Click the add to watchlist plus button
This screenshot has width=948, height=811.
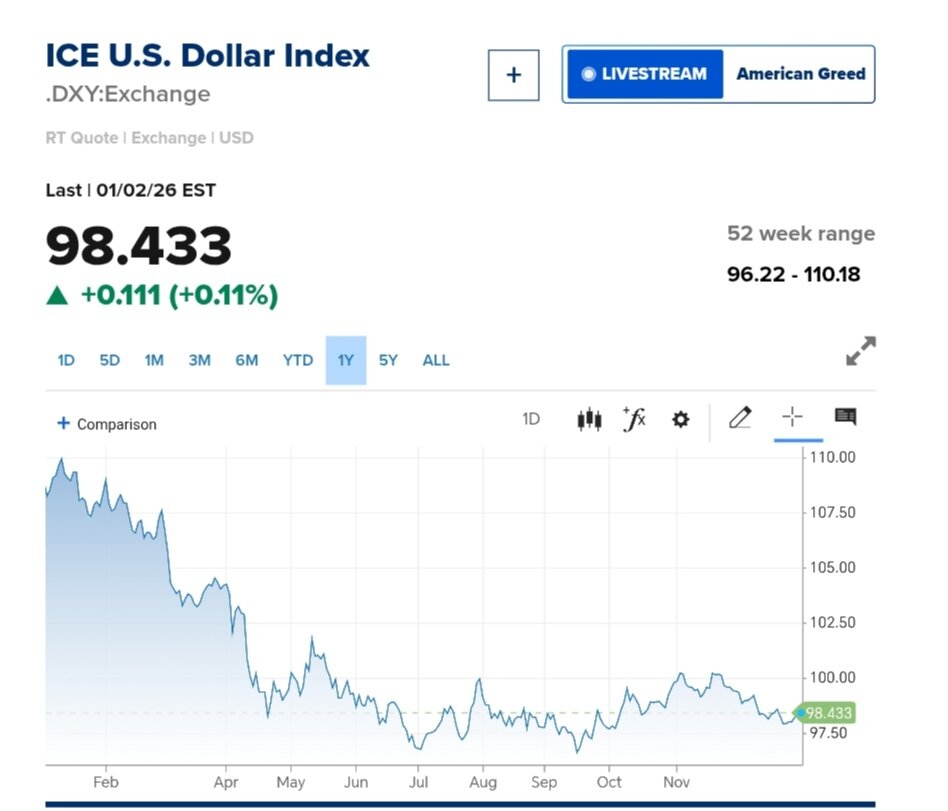coord(513,75)
